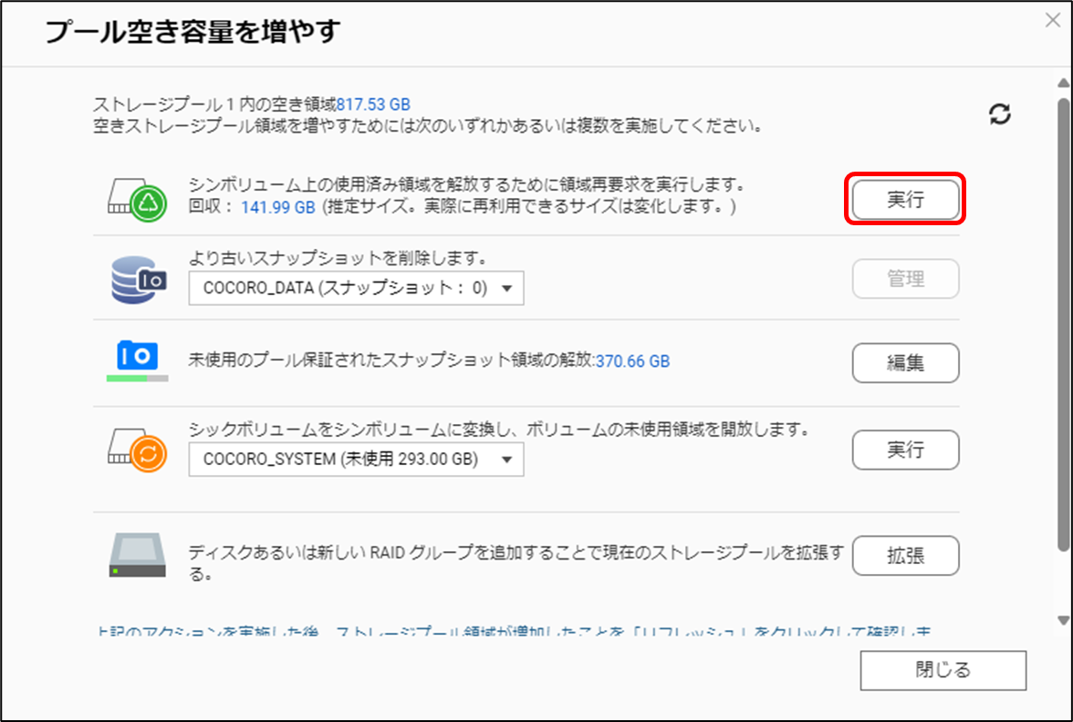The image size is (1073, 722).
Task: Click the 817.53 GB free space value
Action: pyautogui.click(x=373, y=104)
